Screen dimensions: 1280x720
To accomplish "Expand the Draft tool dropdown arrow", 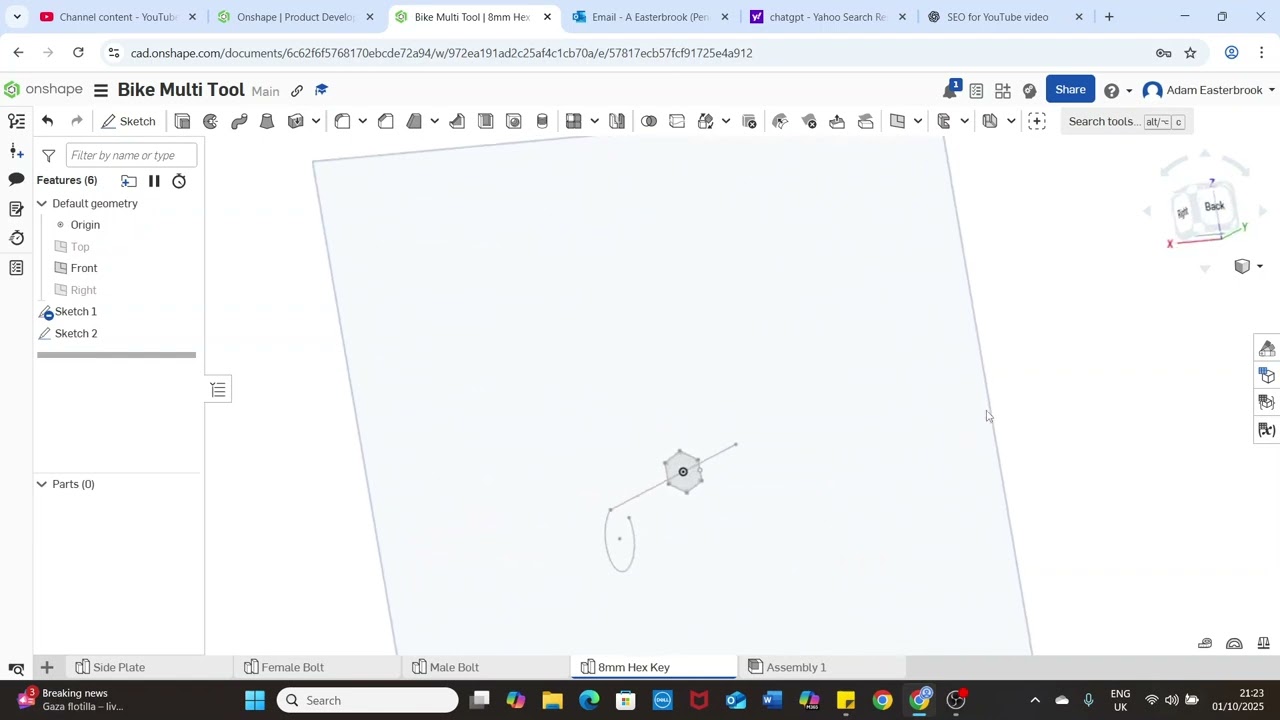I will (x=434, y=122).
